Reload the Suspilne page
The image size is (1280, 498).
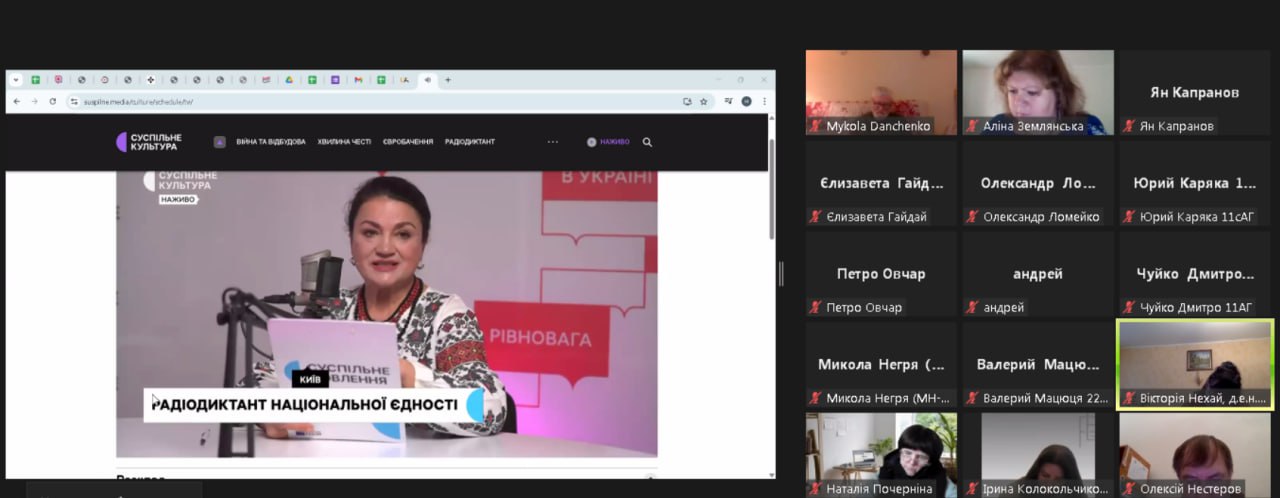click(x=52, y=101)
